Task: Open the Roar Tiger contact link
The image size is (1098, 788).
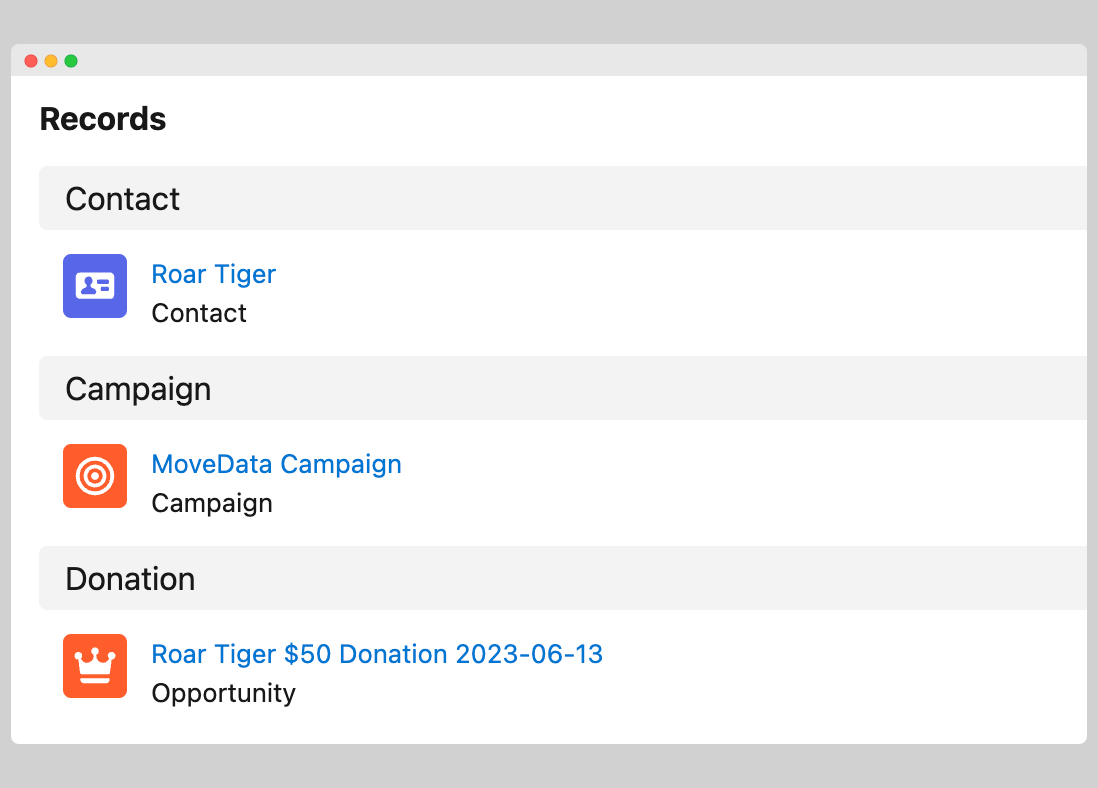Action: click(213, 274)
